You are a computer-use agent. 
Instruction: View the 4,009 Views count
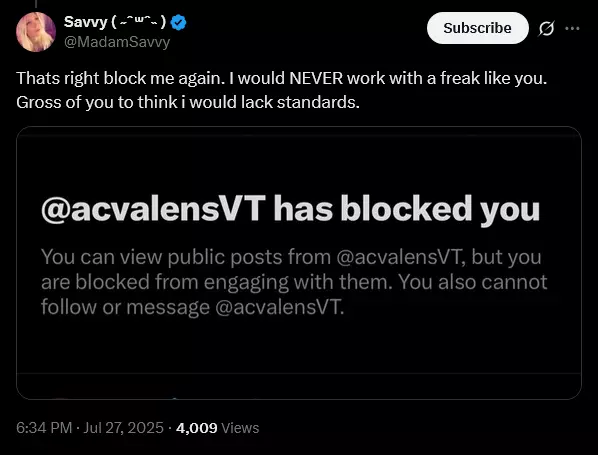(x=217, y=428)
